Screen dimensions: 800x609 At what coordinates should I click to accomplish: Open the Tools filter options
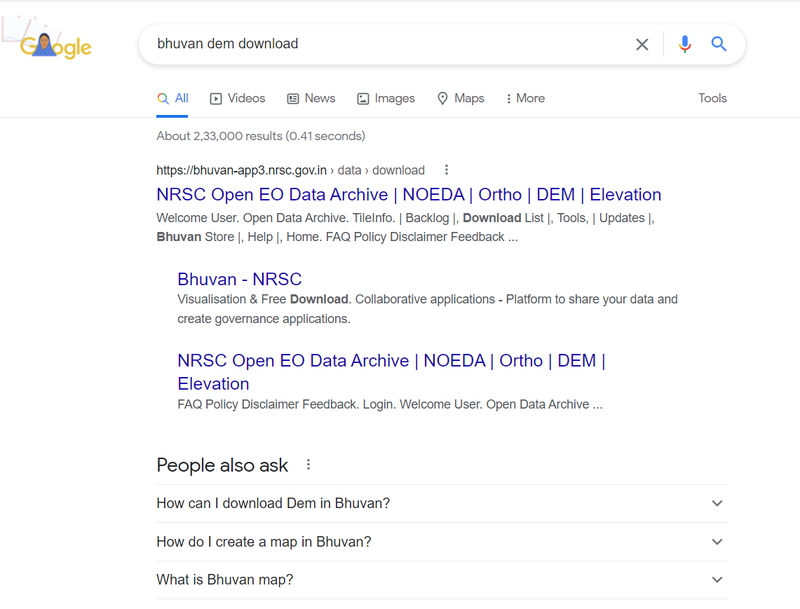point(712,98)
